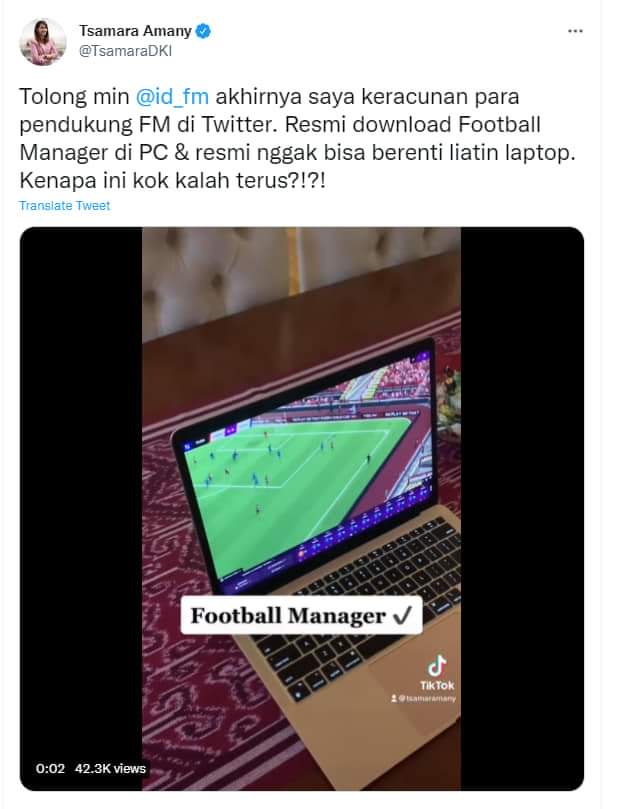Click the @tsamaramany TikTok username watermark
The width and height of the screenshot is (619, 809).
click(423, 699)
